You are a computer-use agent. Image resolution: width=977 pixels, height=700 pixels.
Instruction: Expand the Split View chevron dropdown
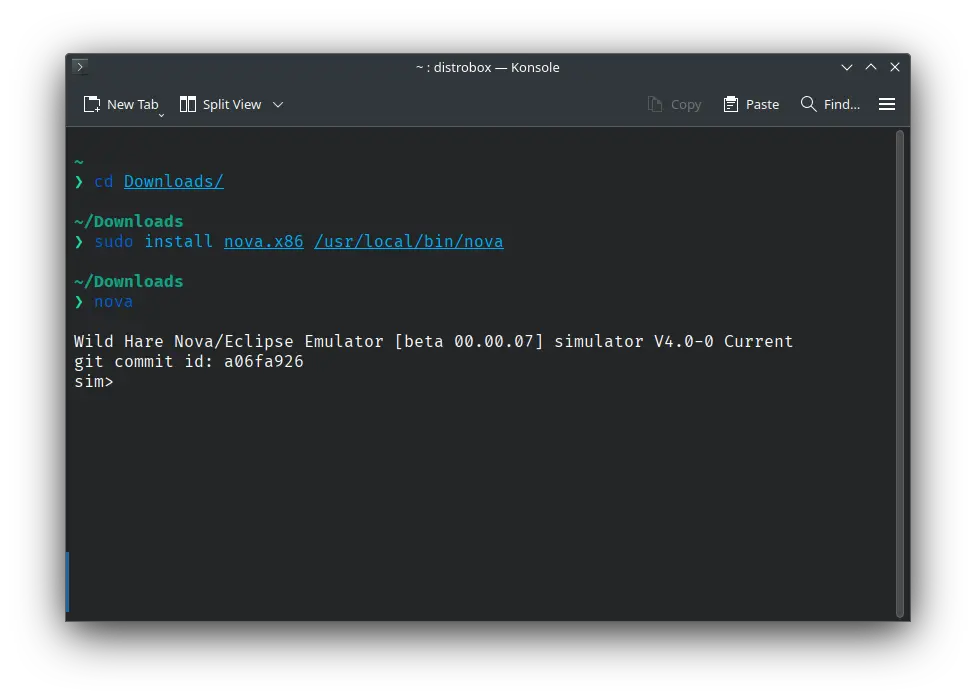coord(279,105)
